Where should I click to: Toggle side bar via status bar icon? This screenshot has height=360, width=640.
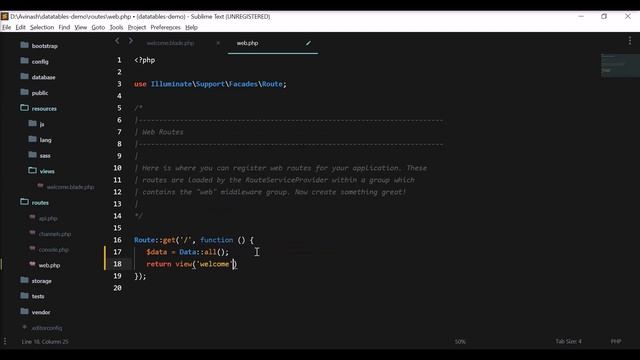pyautogui.click(x=5, y=341)
